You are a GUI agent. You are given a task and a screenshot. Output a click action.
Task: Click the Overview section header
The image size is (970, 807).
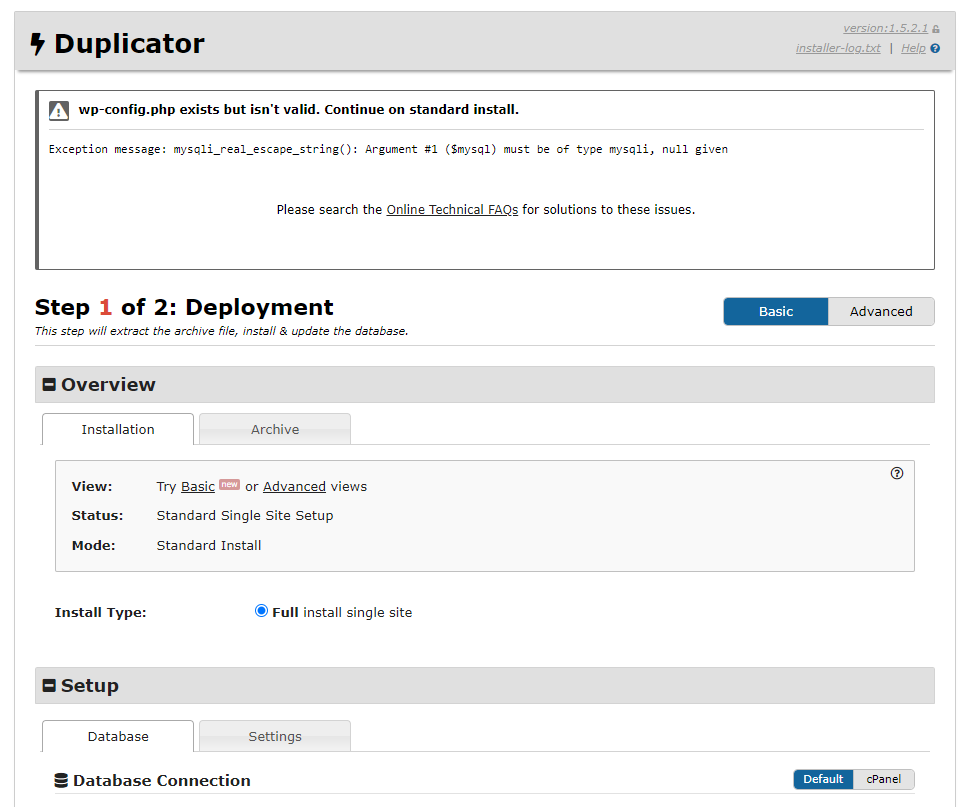click(484, 385)
